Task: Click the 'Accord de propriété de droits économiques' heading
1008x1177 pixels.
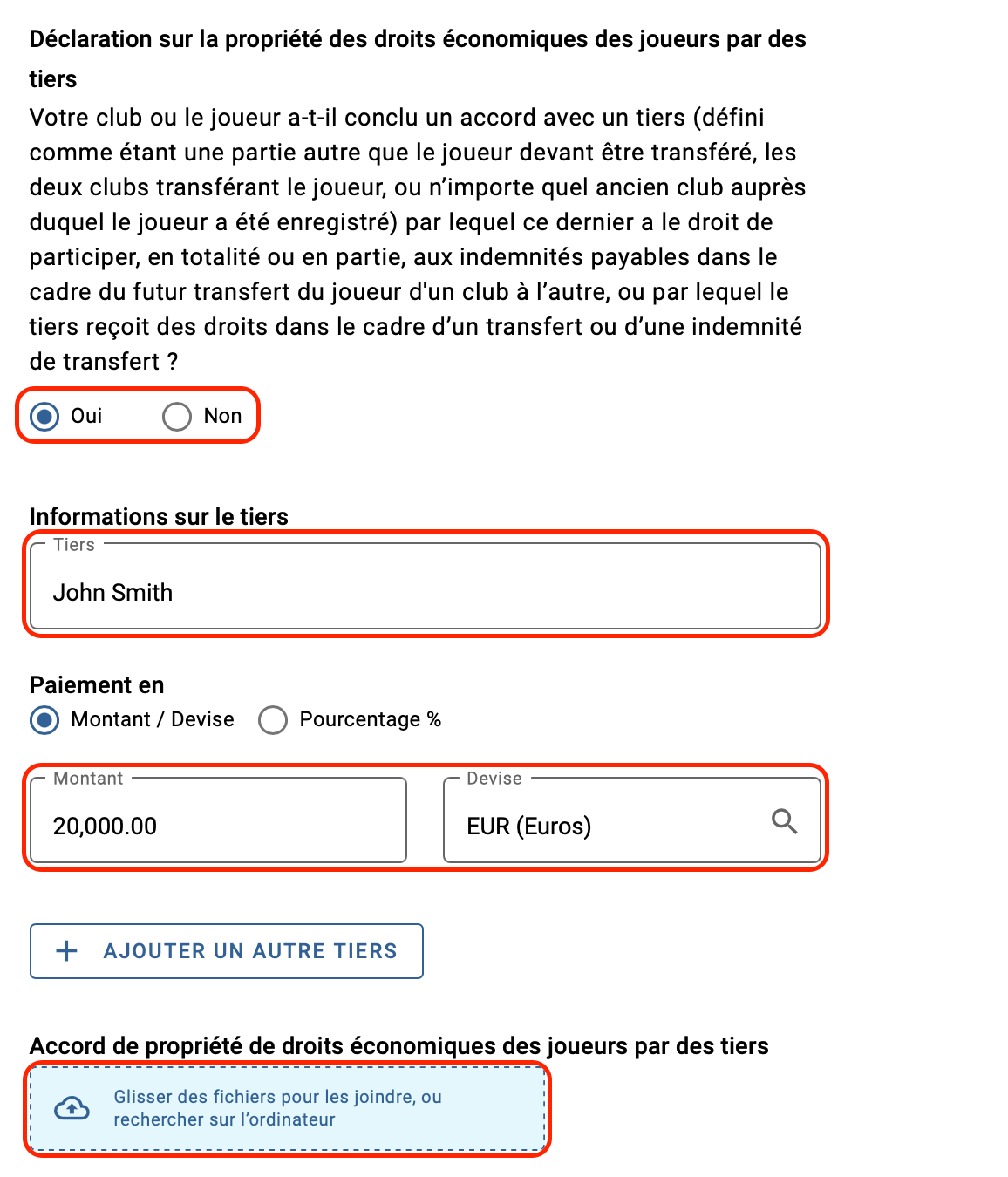Action: coord(399,1045)
